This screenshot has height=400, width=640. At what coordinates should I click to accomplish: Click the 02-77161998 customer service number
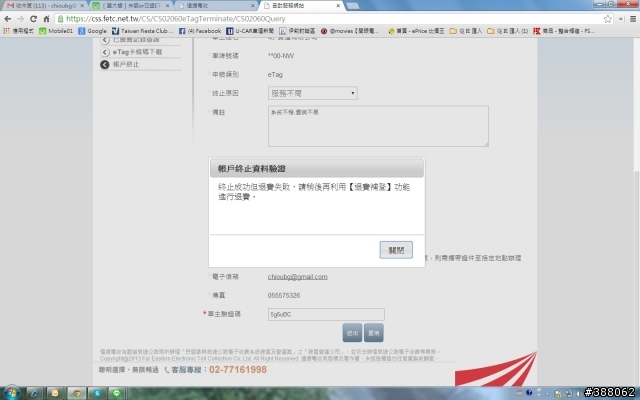pos(238,370)
